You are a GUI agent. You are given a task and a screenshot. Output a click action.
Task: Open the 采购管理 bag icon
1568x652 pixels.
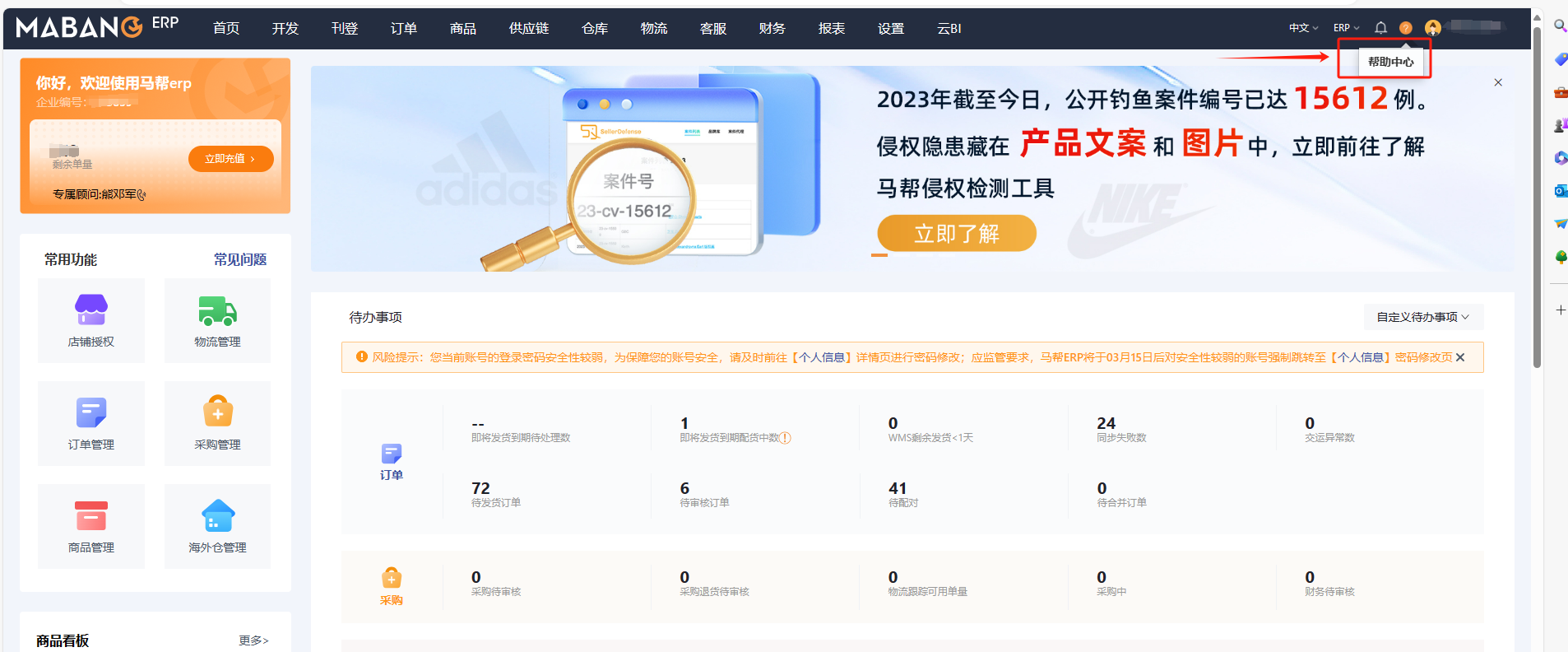pyautogui.click(x=218, y=412)
